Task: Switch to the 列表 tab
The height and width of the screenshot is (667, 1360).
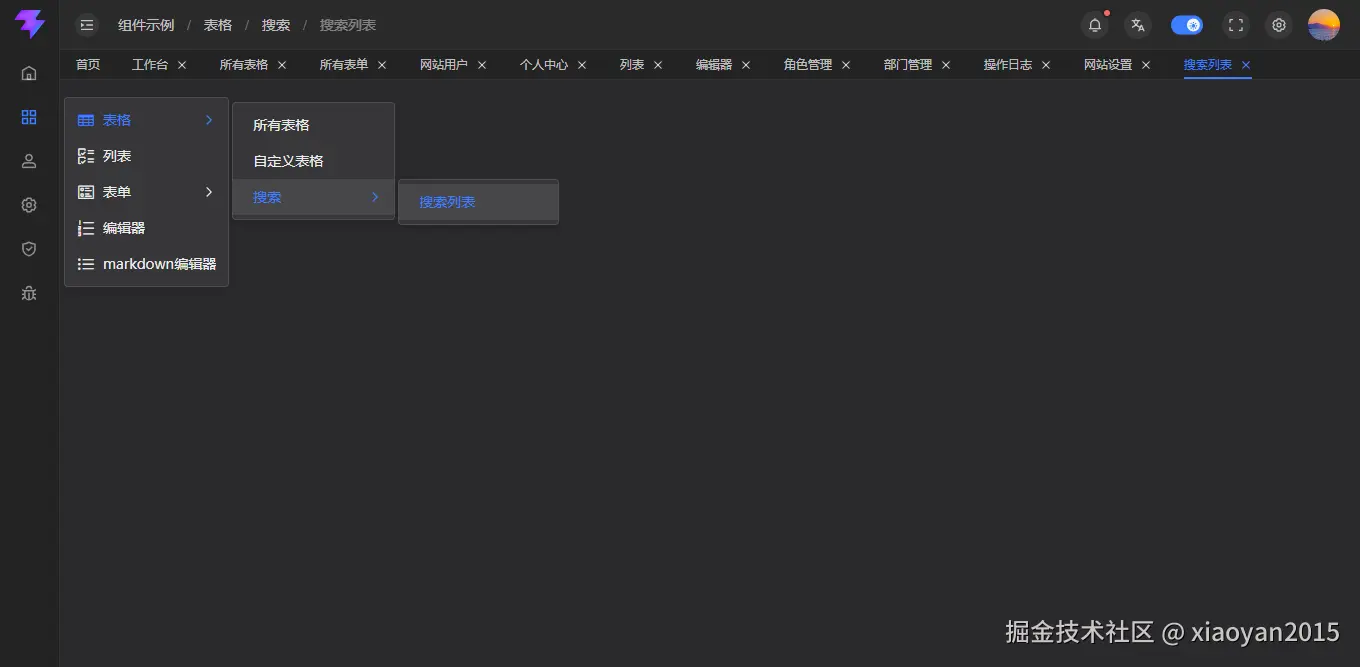Action: 632,65
